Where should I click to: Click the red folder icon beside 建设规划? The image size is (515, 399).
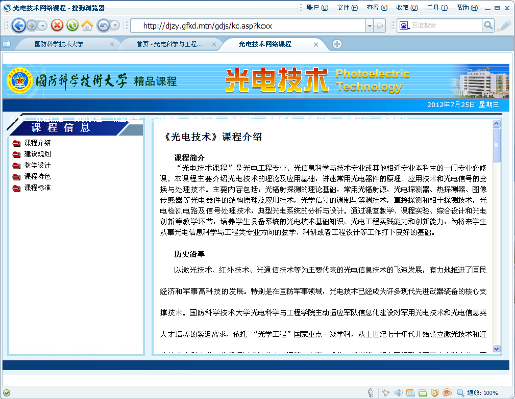[x=16, y=155]
